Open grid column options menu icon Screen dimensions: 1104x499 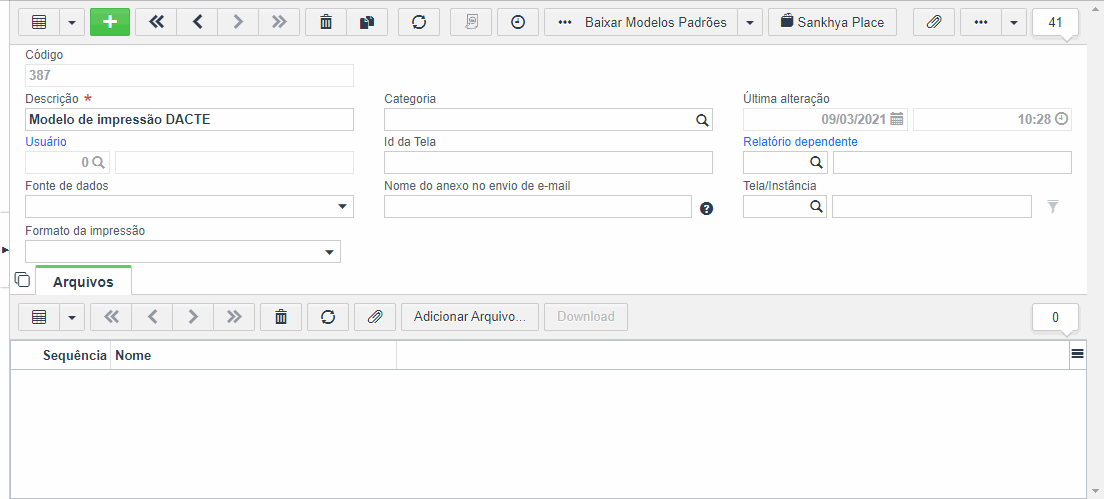(1077, 355)
